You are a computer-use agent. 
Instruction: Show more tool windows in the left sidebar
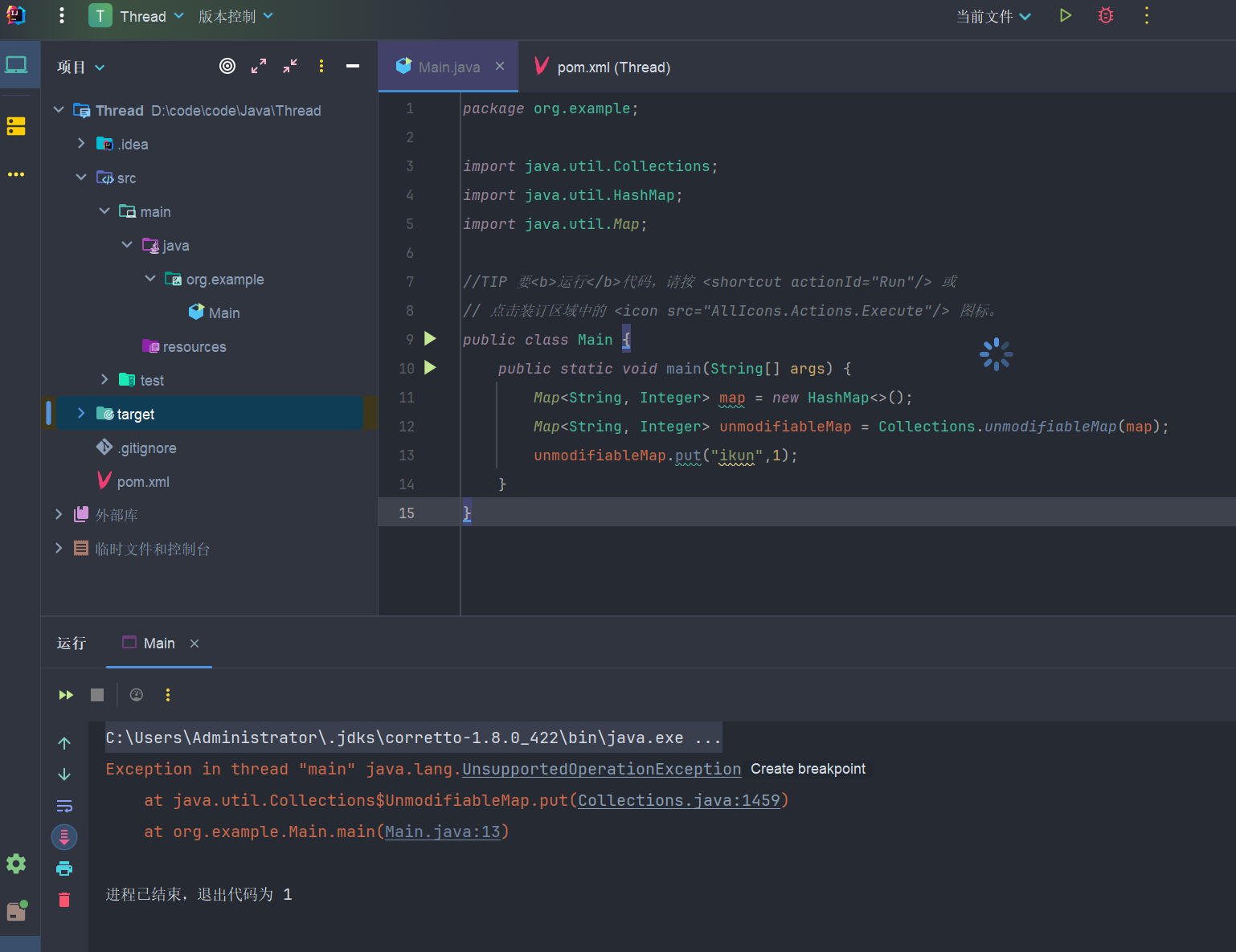(x=16, y=174)
